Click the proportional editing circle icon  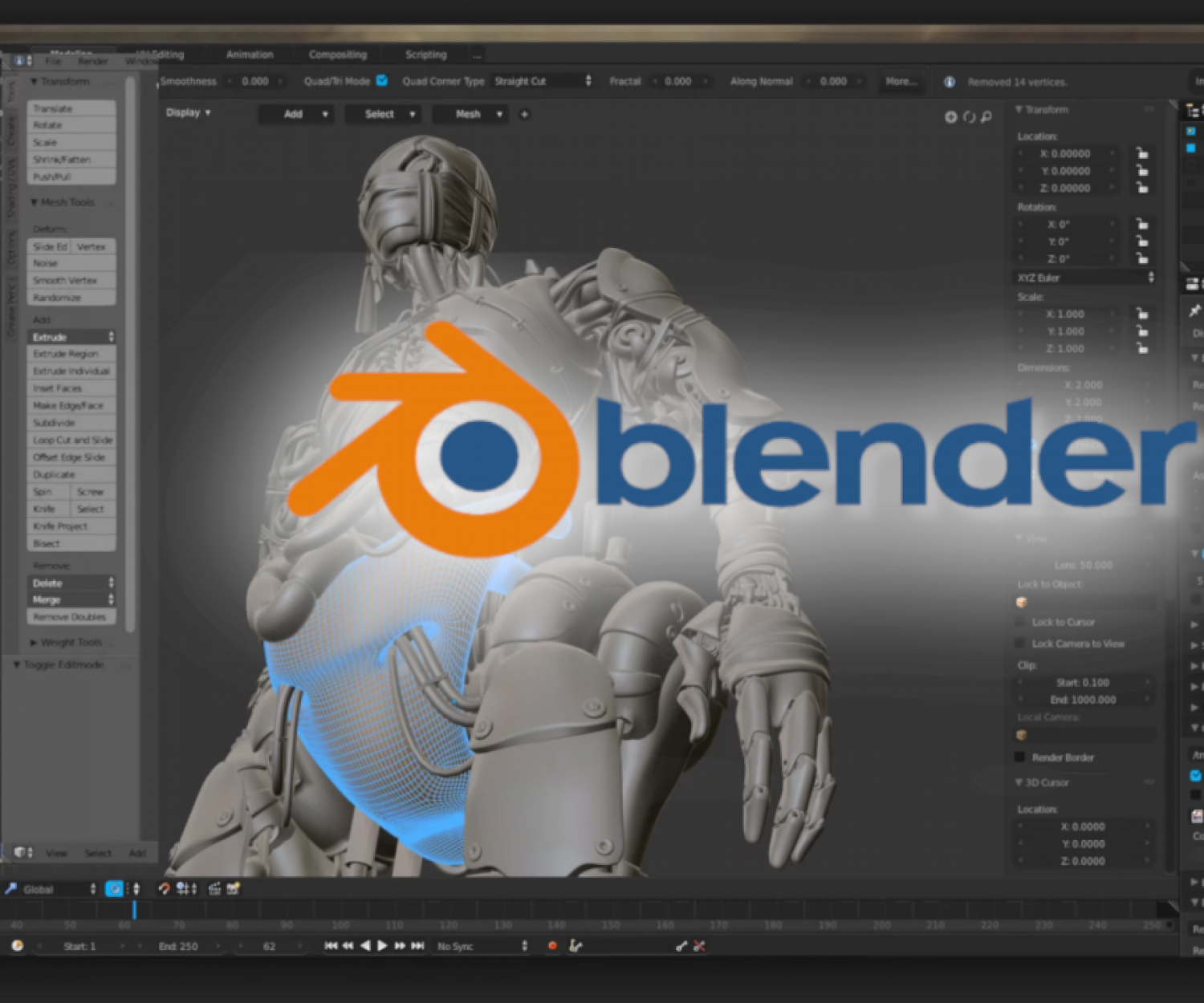[115, 888]
